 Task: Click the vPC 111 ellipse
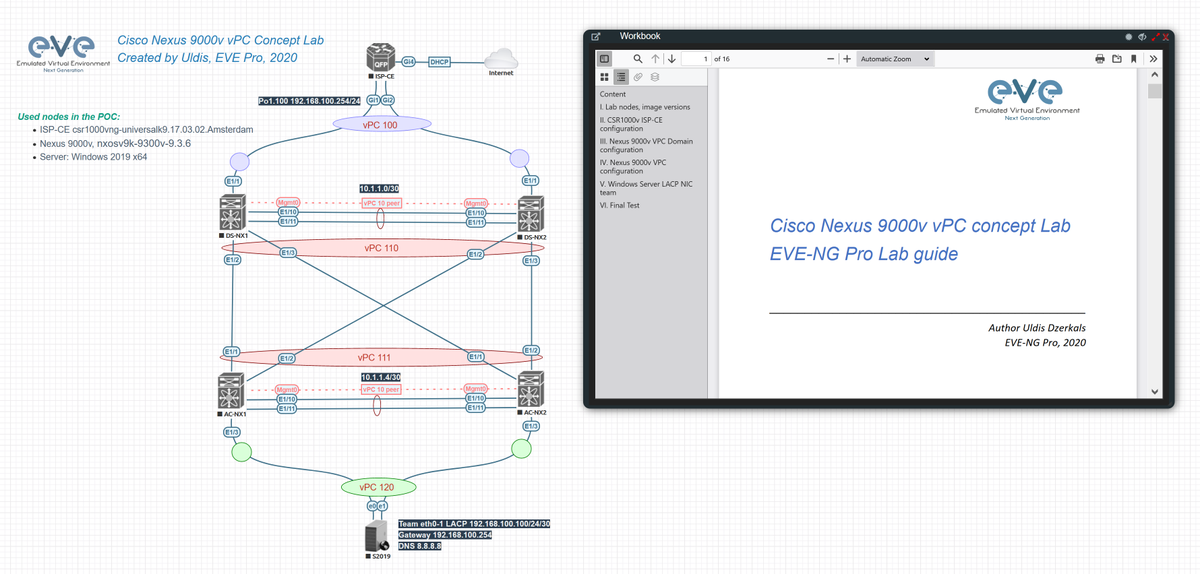[381, 357]
